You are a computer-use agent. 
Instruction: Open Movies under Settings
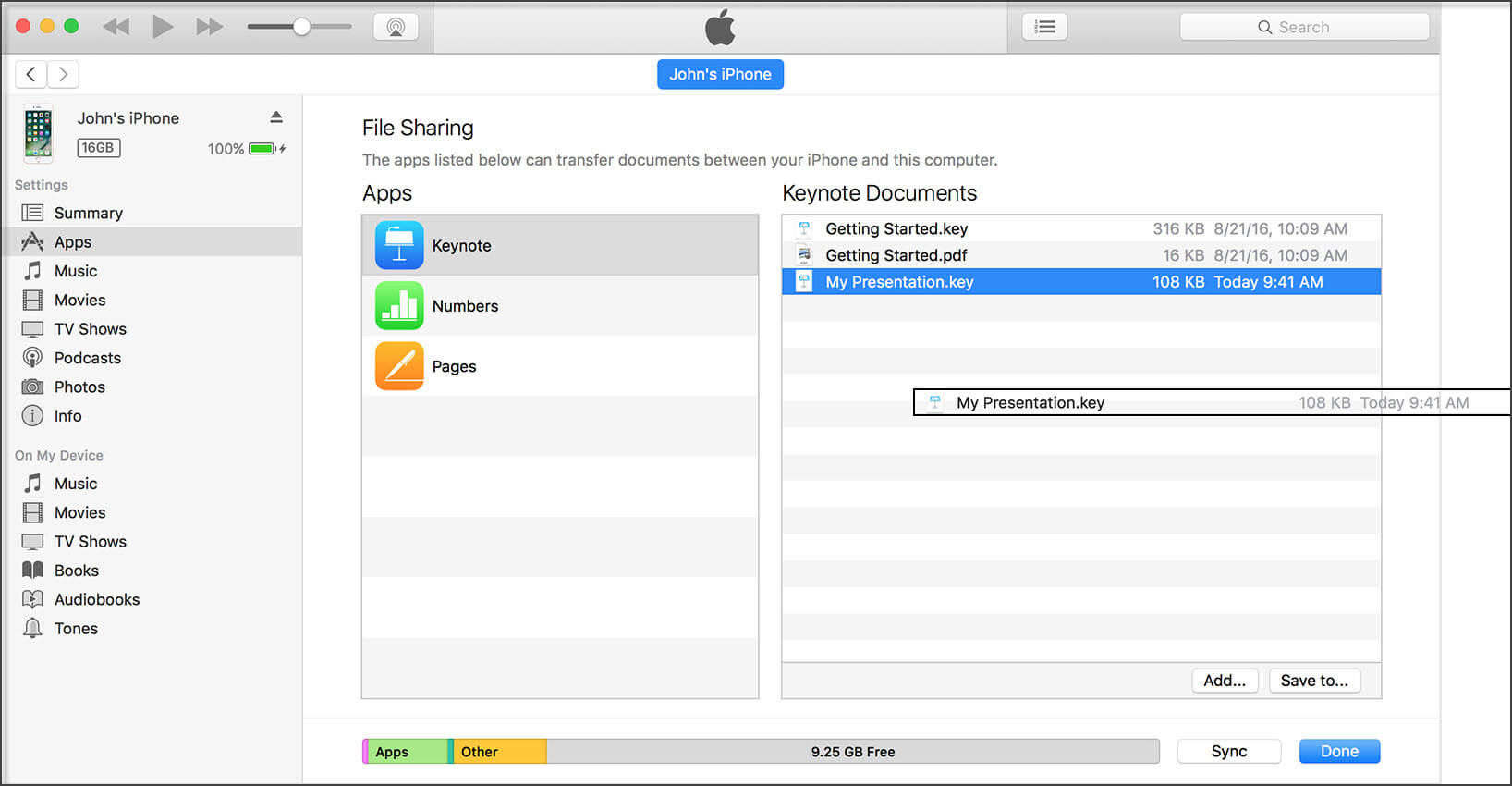tap(152, 300)
